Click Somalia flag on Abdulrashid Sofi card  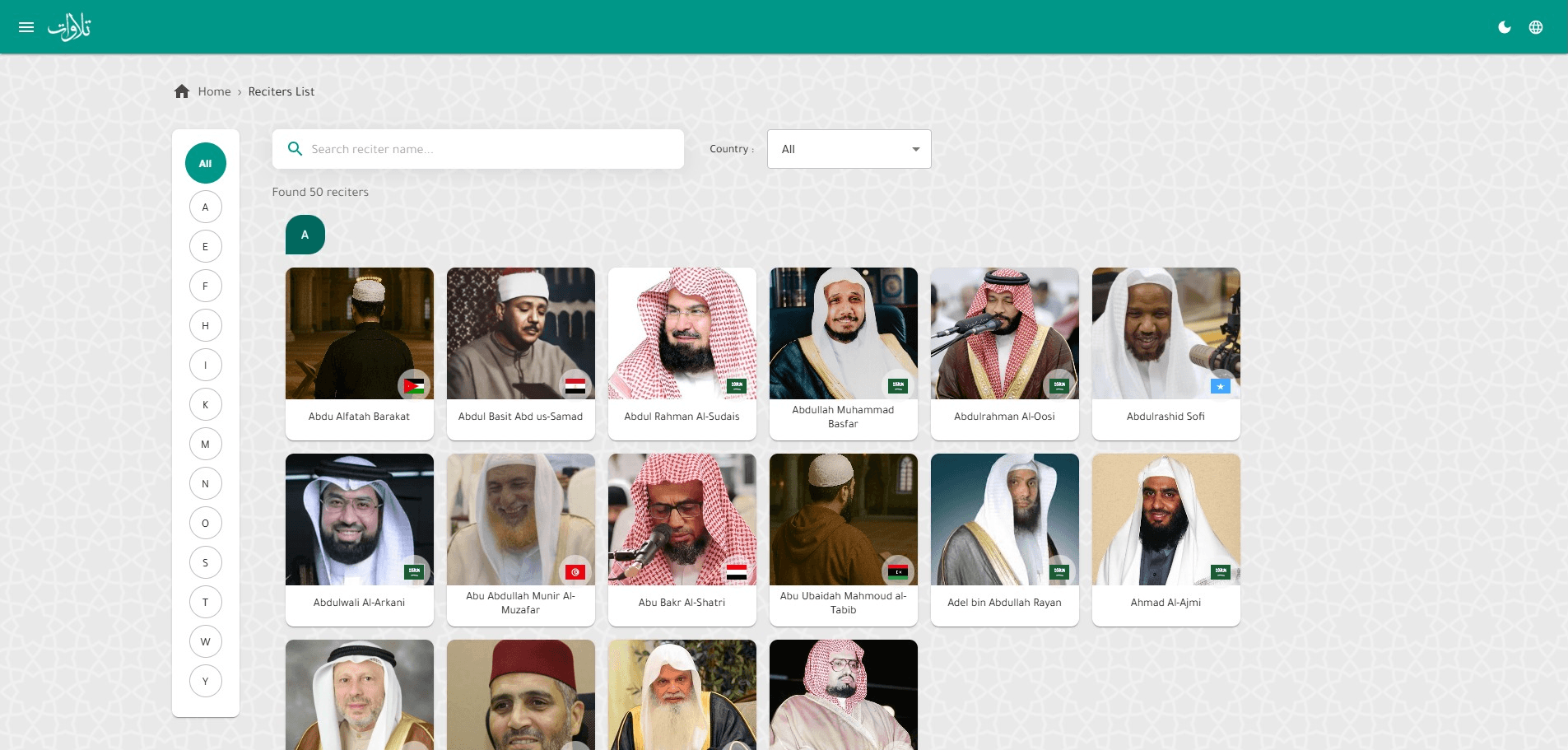1221,386
